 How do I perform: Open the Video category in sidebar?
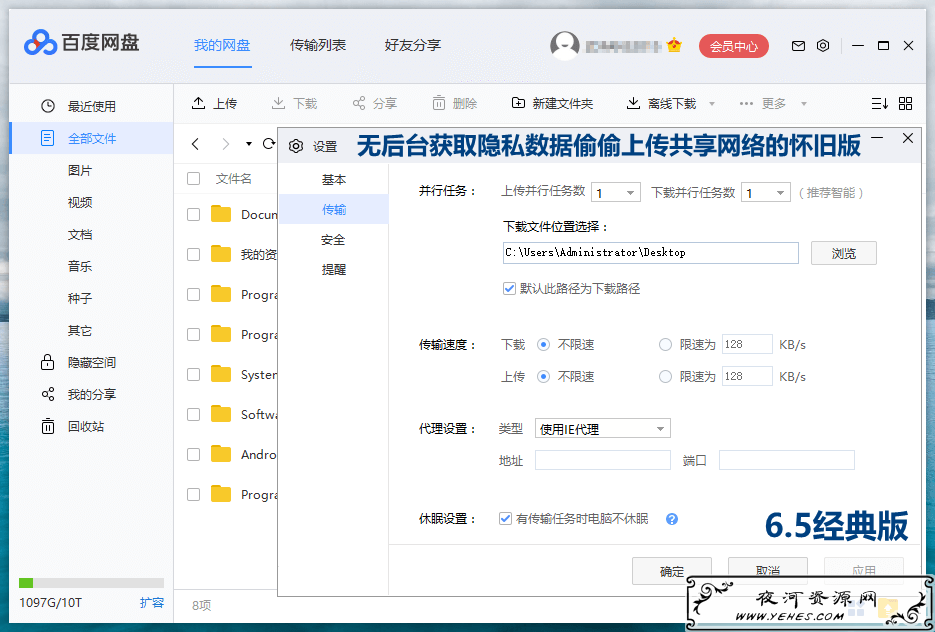pos(80,202)
